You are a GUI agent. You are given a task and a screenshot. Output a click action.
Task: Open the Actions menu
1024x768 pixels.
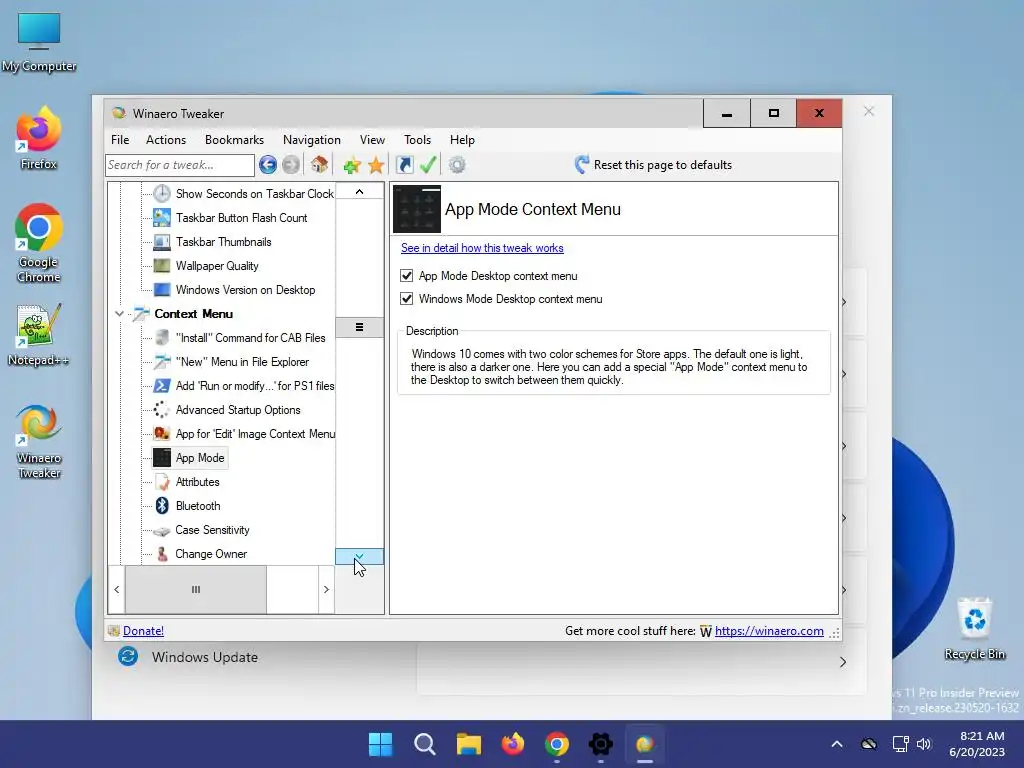[166, 140]
